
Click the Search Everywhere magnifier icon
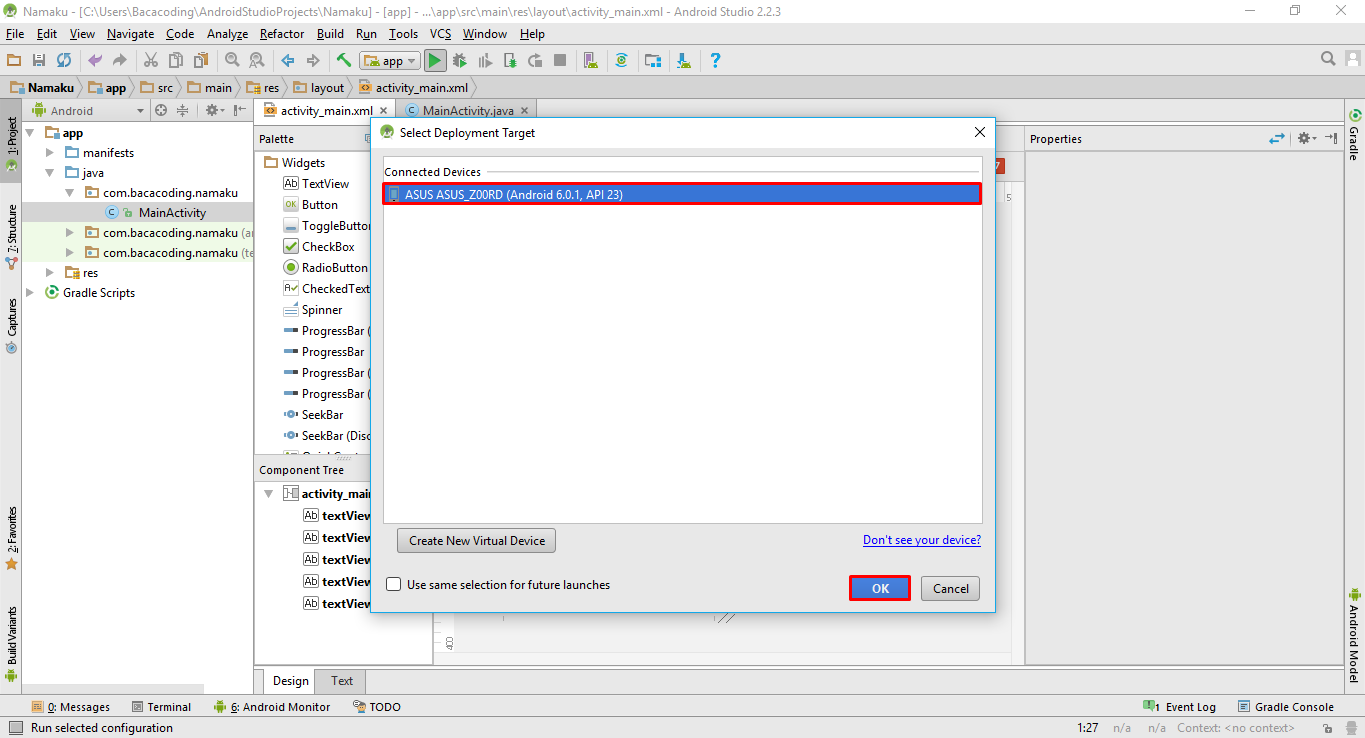[x=1328, y=59]
